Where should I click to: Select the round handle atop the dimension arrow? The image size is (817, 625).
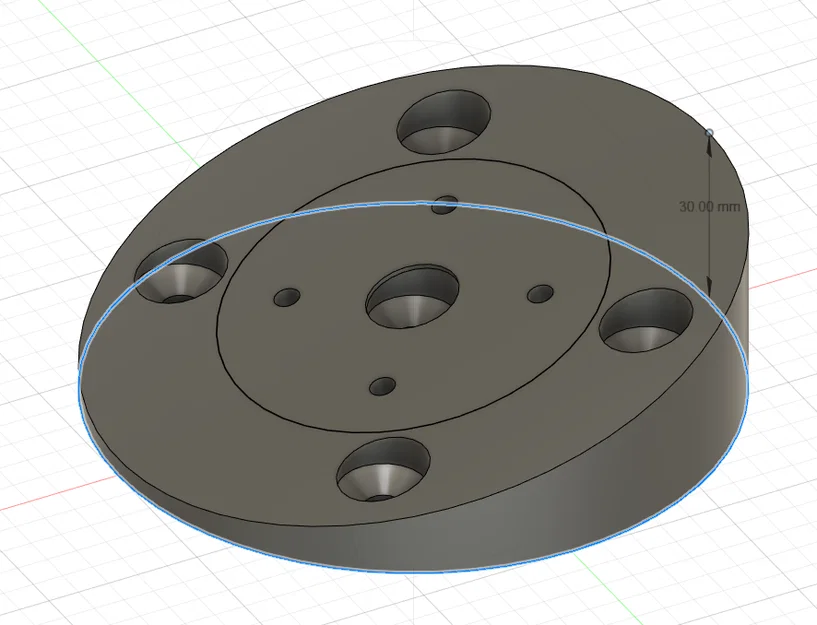pos(709,133)
